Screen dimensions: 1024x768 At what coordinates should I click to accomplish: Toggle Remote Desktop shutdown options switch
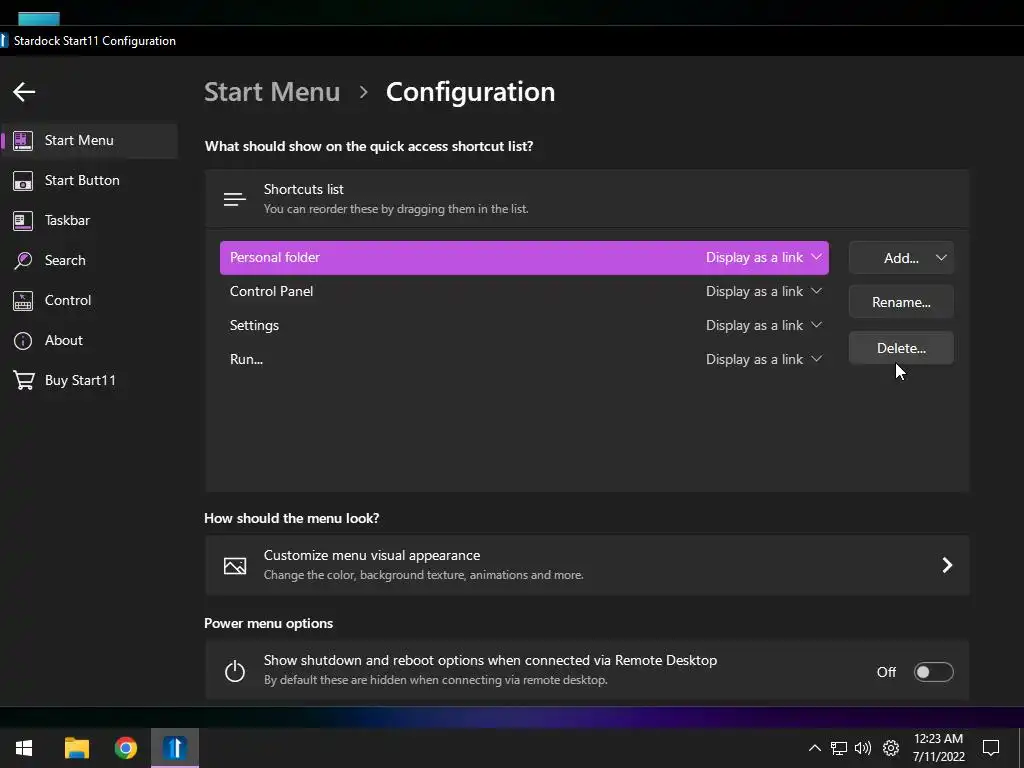coord(933,672)
